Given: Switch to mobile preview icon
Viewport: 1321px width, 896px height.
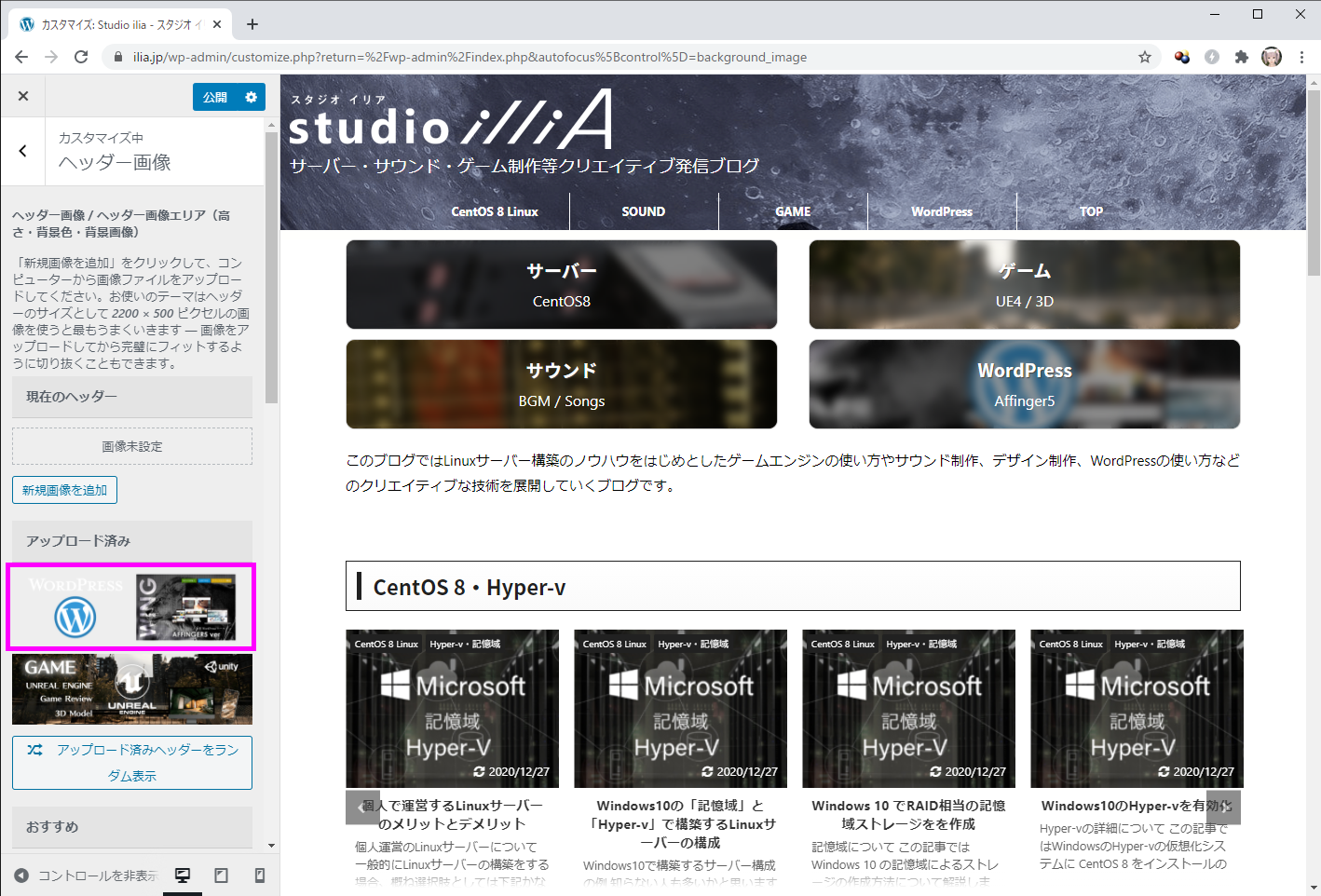Looking at the screenshot, I should (x=260, y=876).
